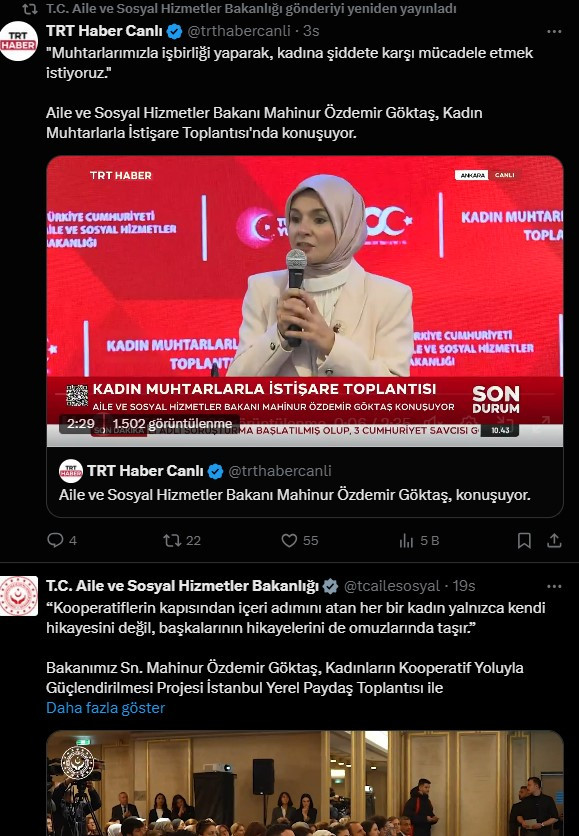Open more options for Bakanlık tweet

(554, 586)
